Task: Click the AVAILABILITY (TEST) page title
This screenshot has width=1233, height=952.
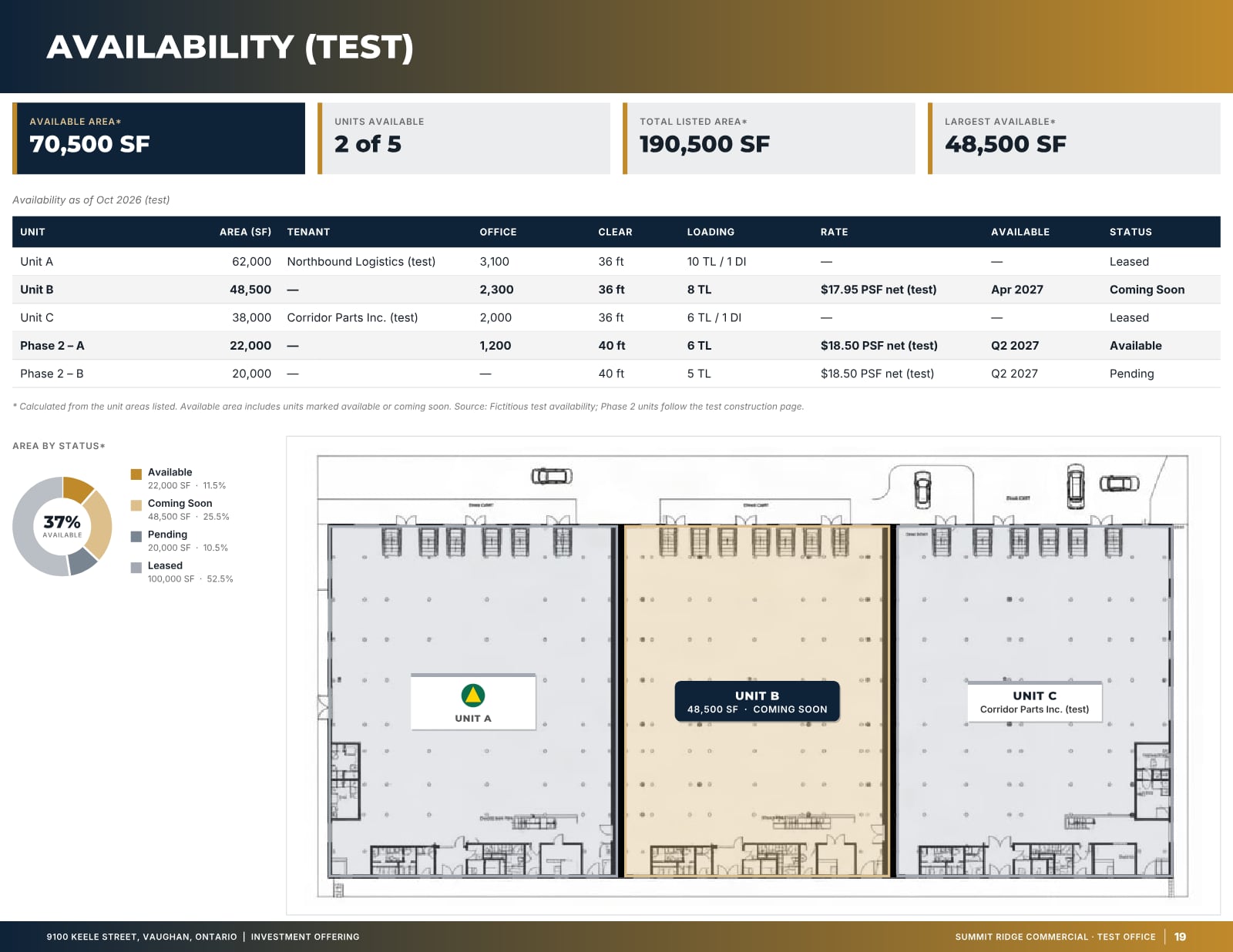Action: [230, 47]
